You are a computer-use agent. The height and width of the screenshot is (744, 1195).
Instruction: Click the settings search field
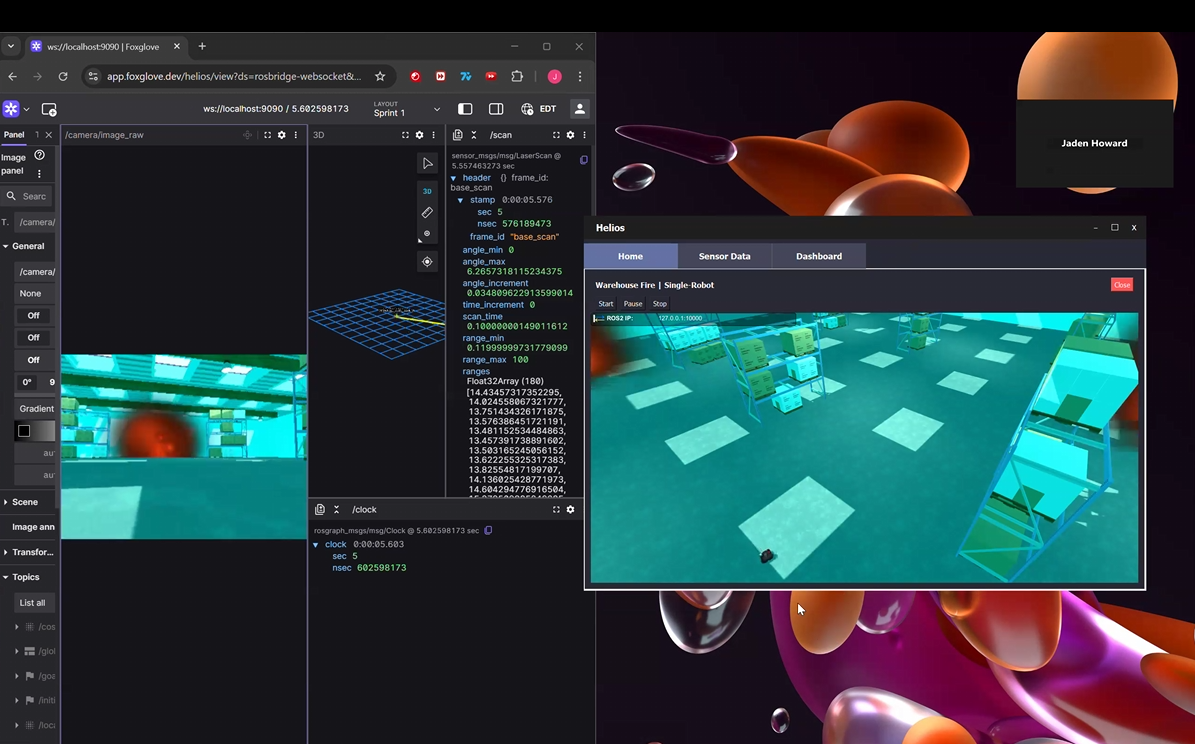point(28,196)
